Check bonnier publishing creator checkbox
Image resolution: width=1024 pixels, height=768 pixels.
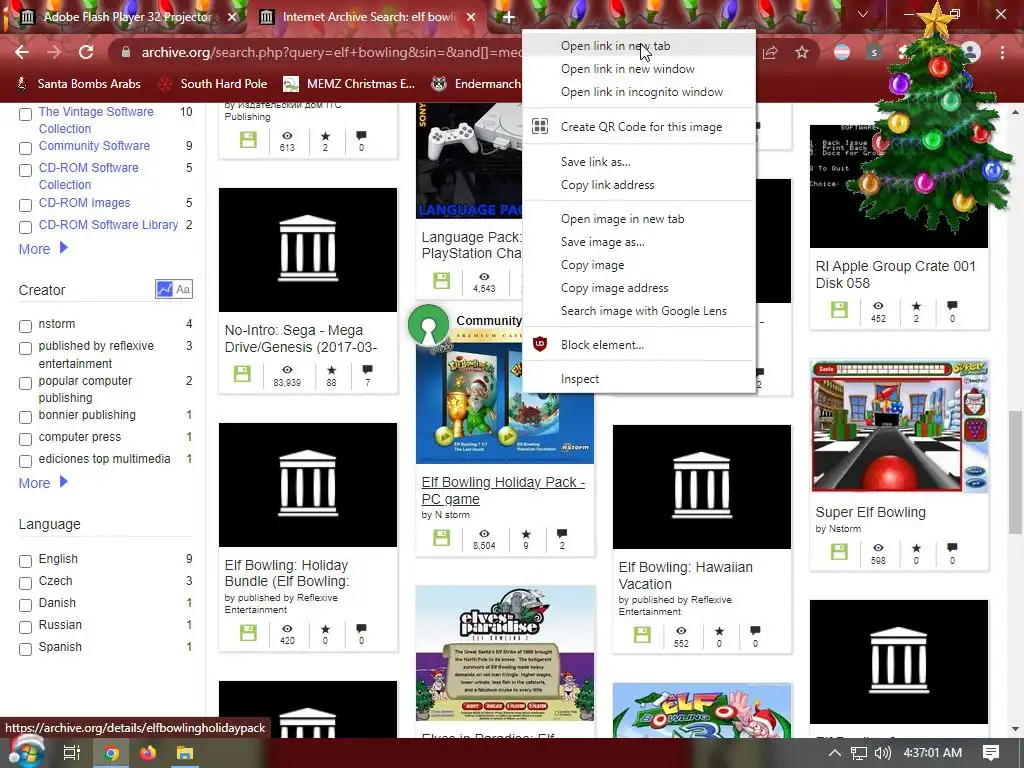tap(25, 417)
